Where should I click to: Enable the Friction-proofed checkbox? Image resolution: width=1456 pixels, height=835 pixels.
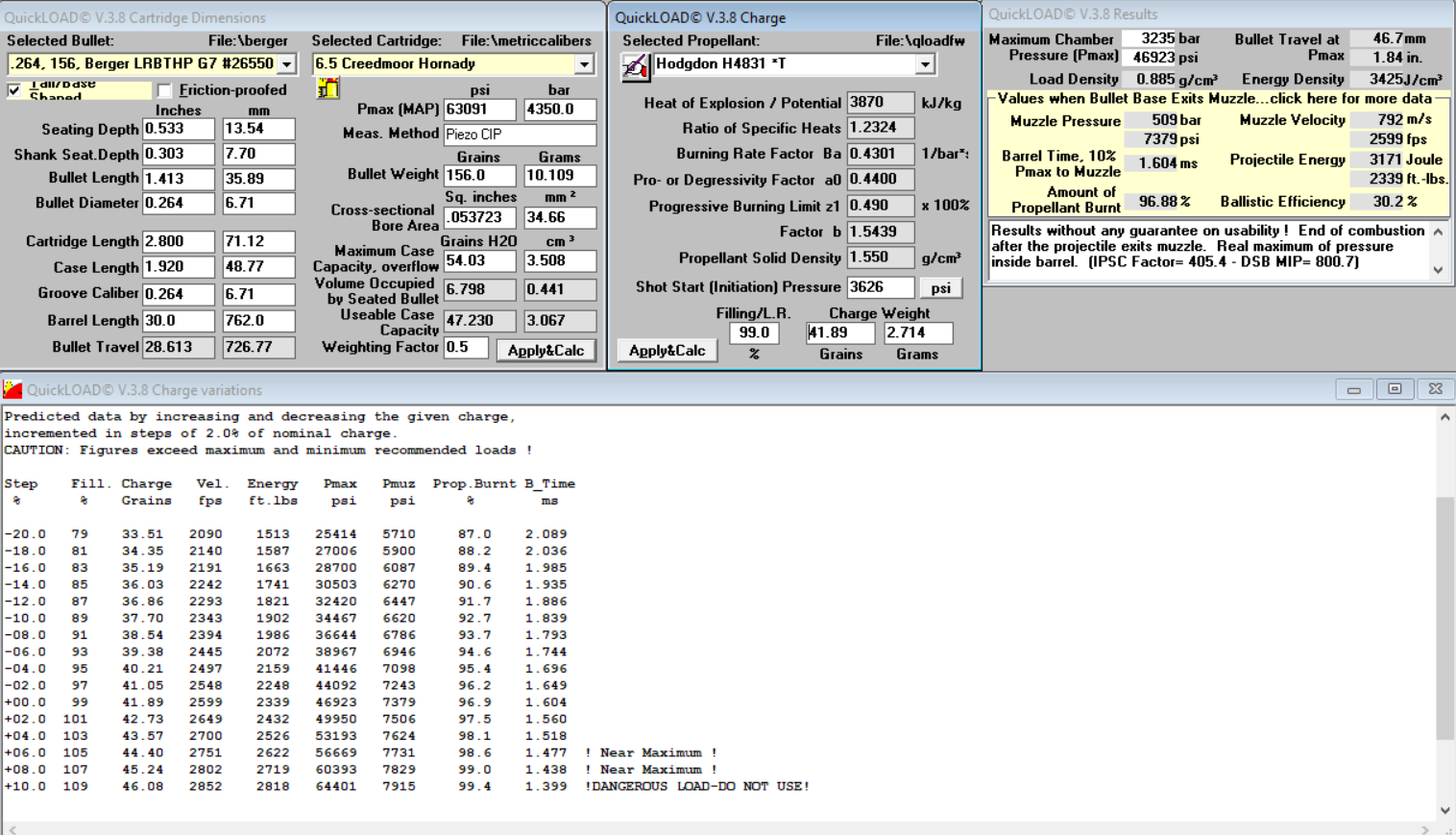tap(164, 90)
